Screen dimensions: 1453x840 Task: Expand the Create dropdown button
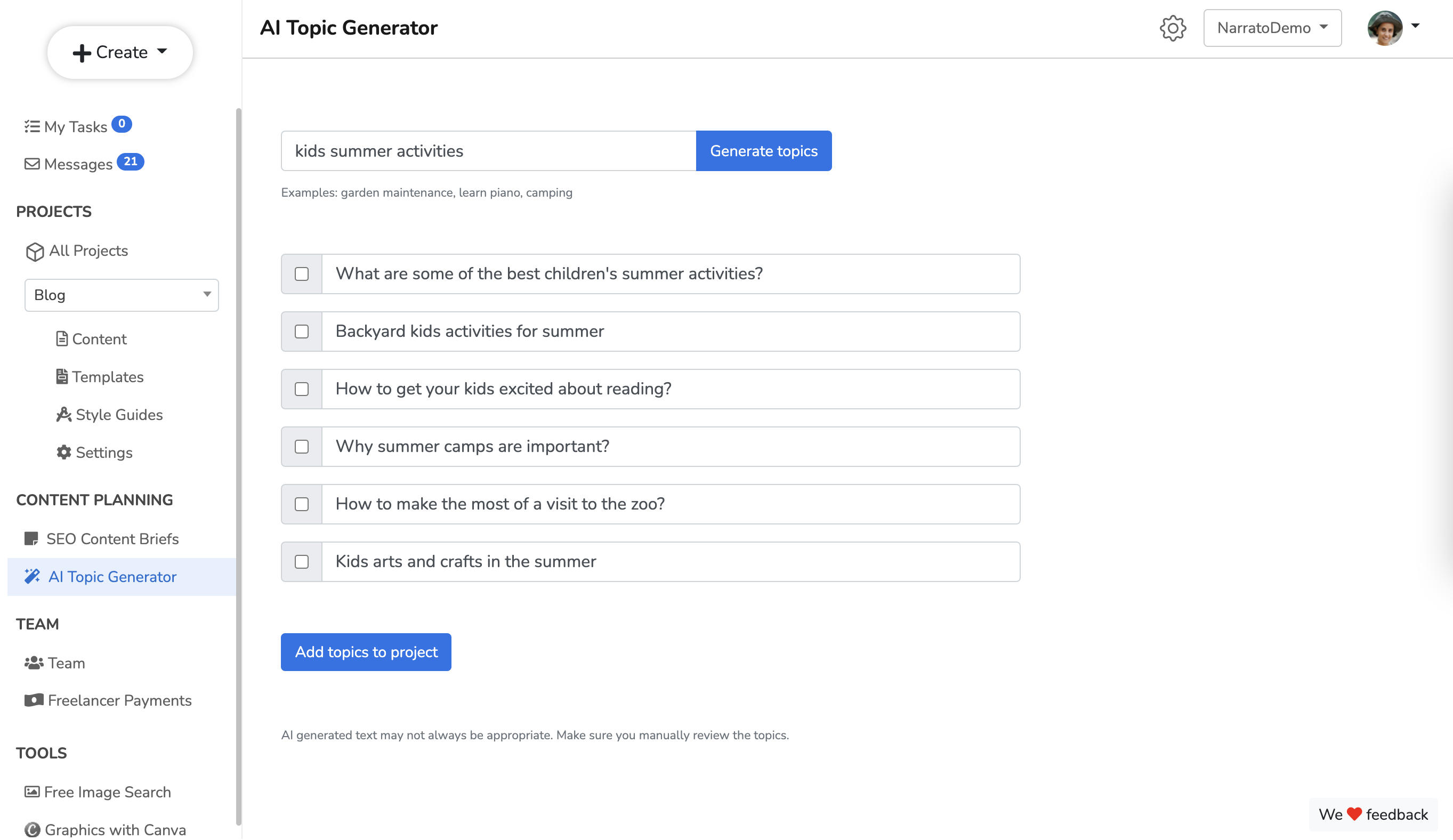coord(120,52)
